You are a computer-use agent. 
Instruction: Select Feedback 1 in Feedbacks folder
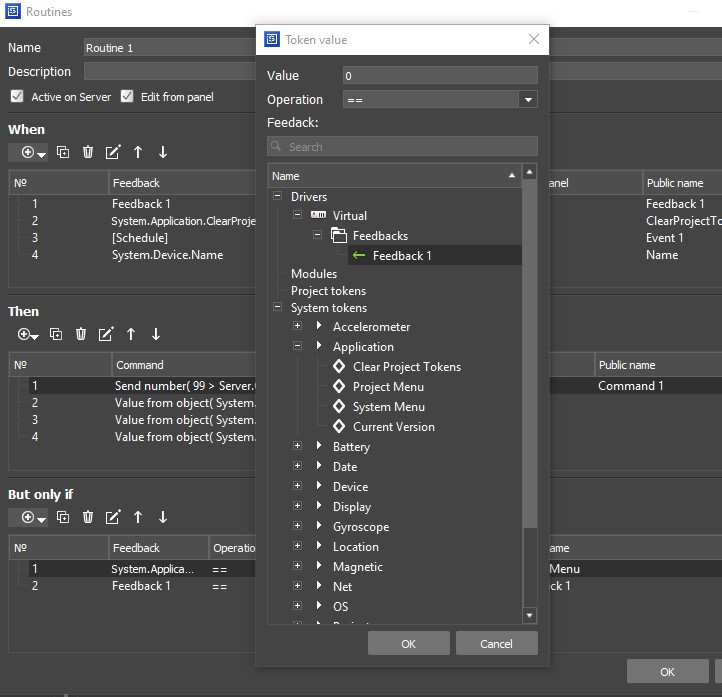click(x=402, y=256)
